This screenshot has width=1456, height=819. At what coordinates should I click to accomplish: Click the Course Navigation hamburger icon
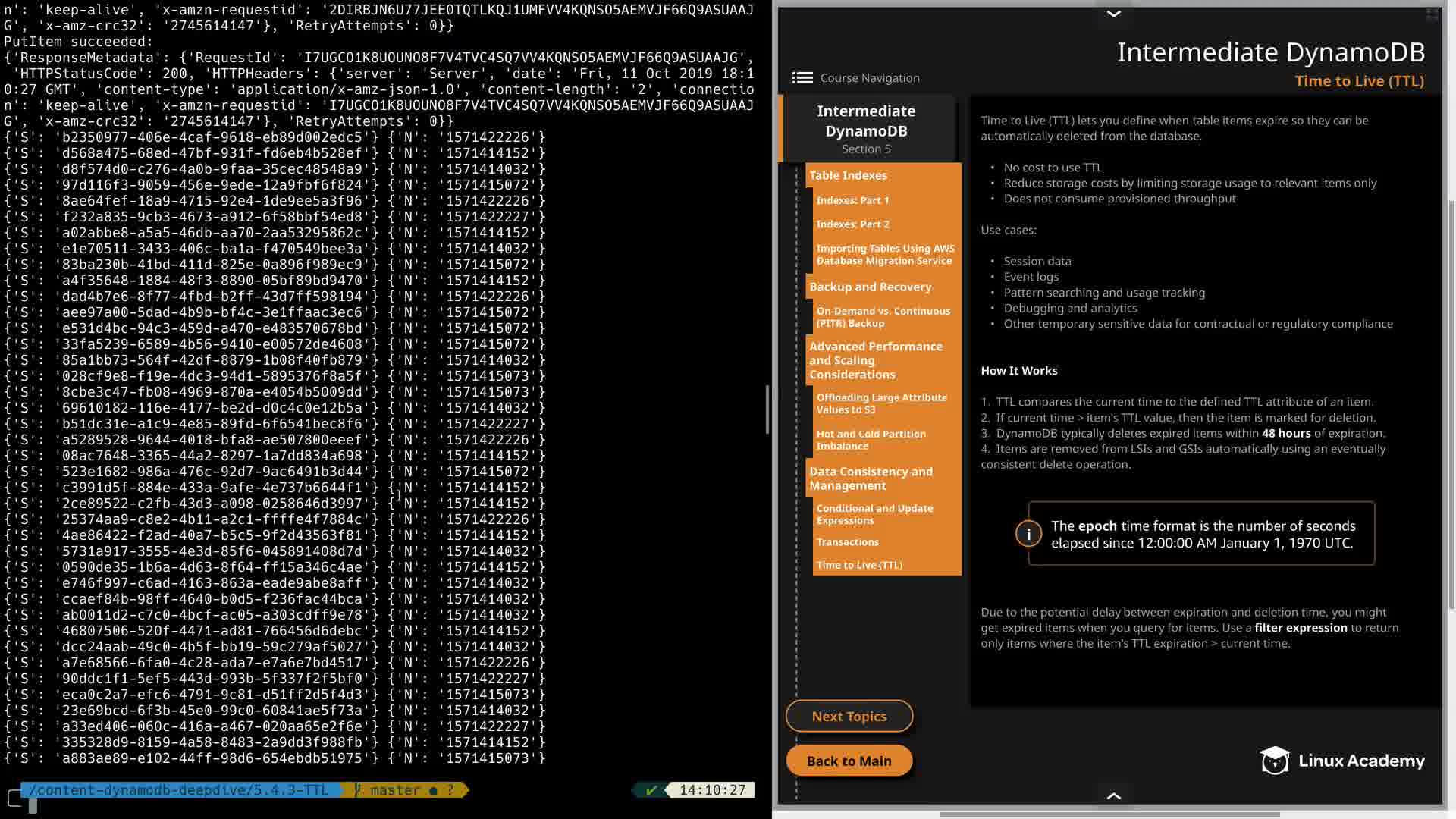[x=802, y=78]
